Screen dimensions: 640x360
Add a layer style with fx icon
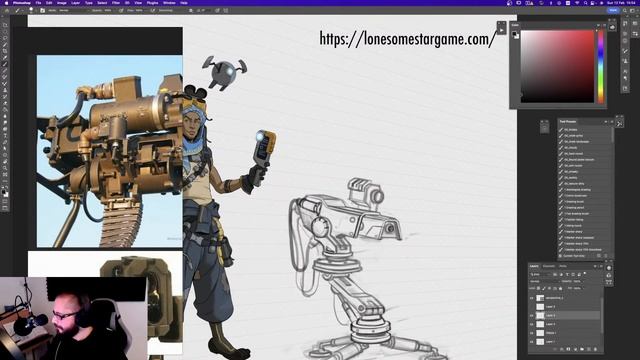click(562, 349)
